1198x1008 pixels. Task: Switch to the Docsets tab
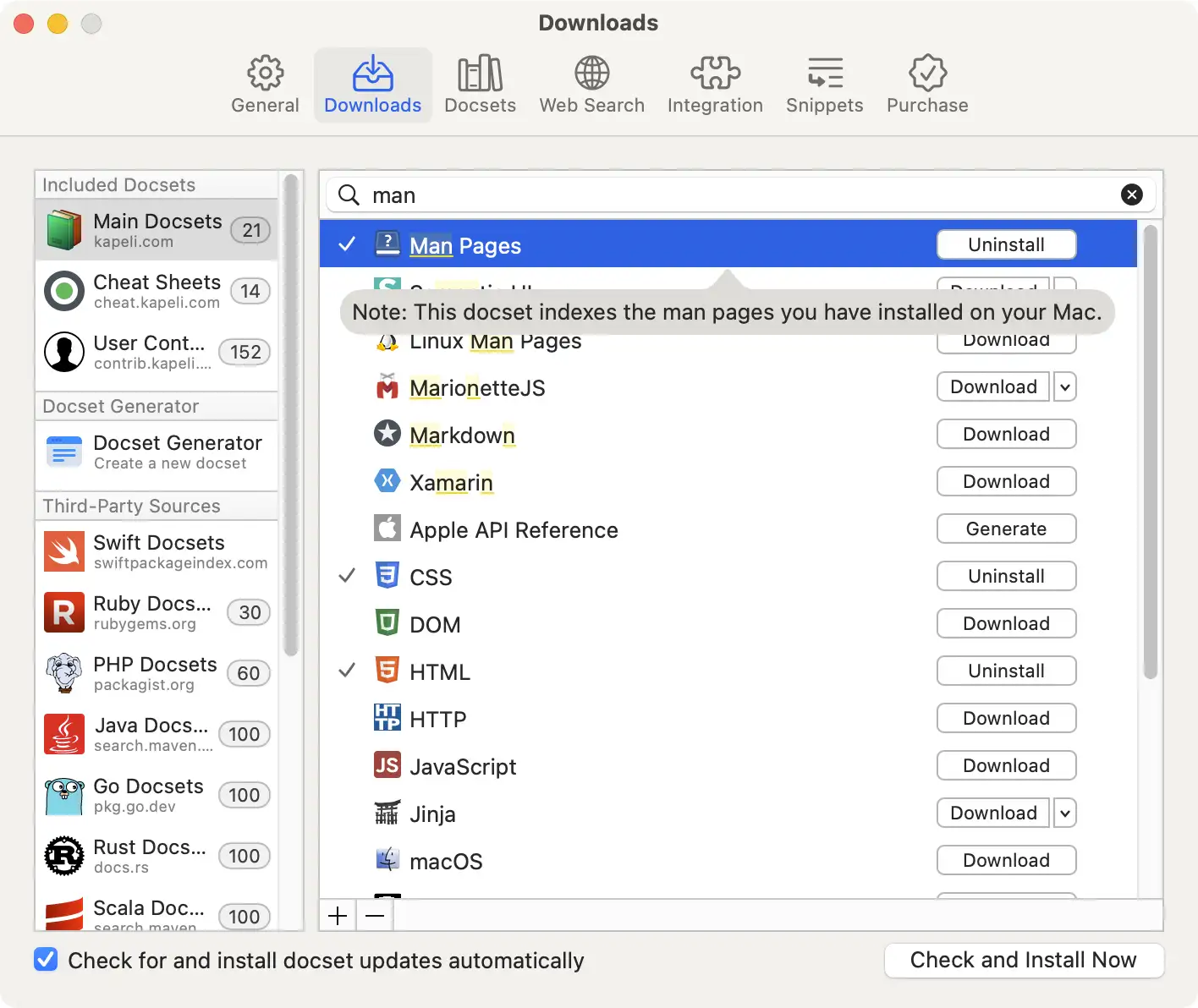[x=480, y=85]
